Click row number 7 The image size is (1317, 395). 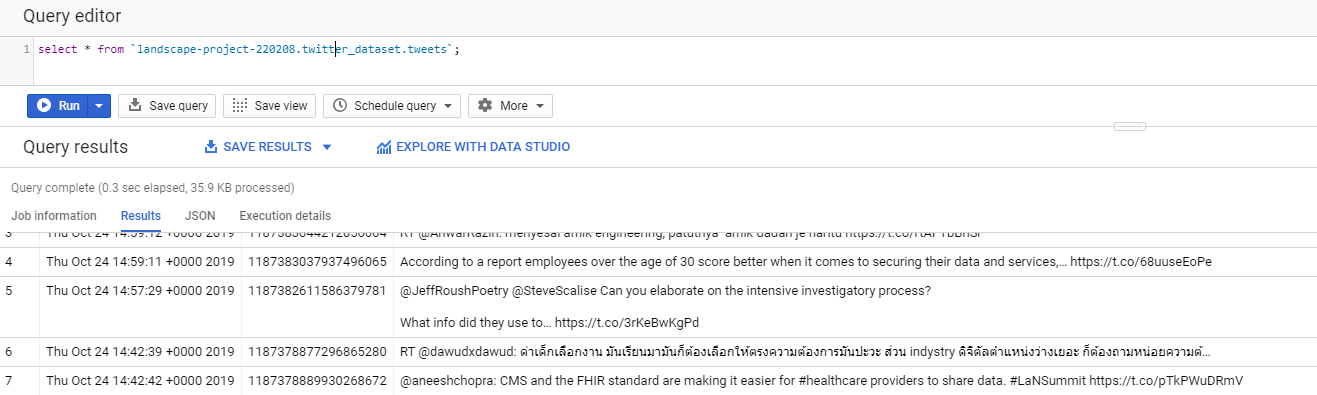pyautogui.click(x=9, y=381)
